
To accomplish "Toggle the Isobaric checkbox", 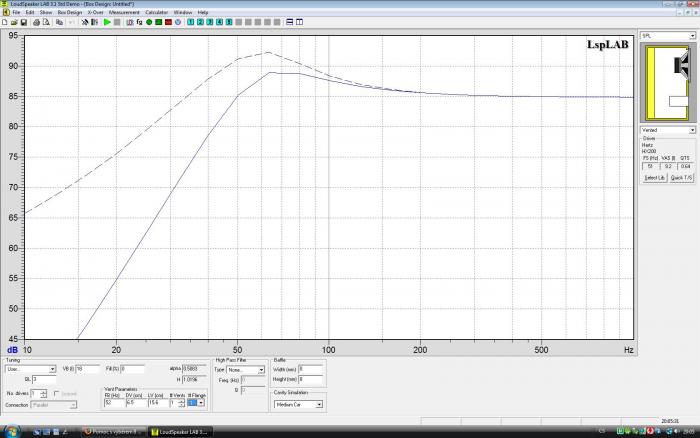I will tap(56, 393).
